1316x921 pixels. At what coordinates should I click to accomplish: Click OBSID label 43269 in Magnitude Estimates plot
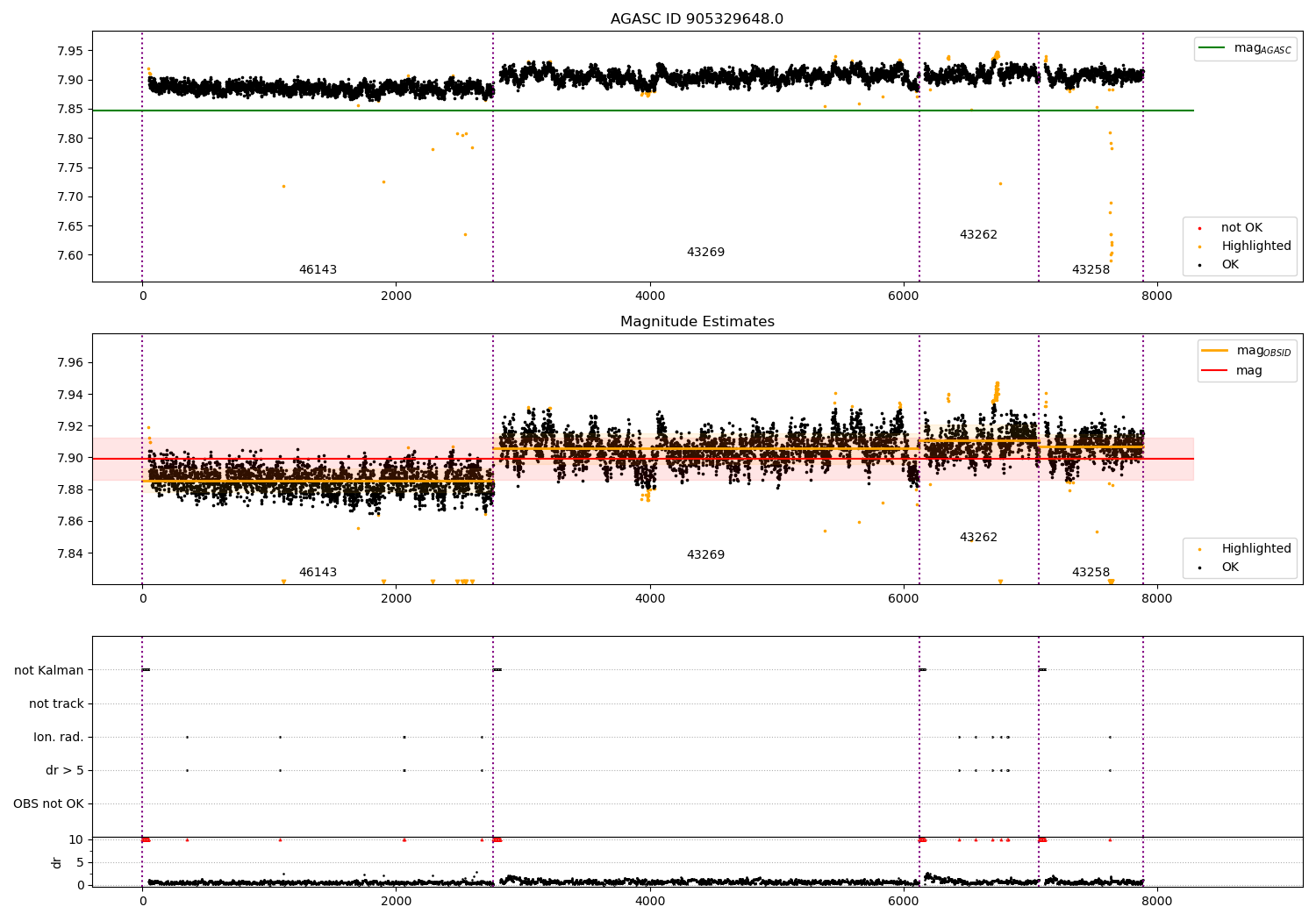tap(705, 555)
